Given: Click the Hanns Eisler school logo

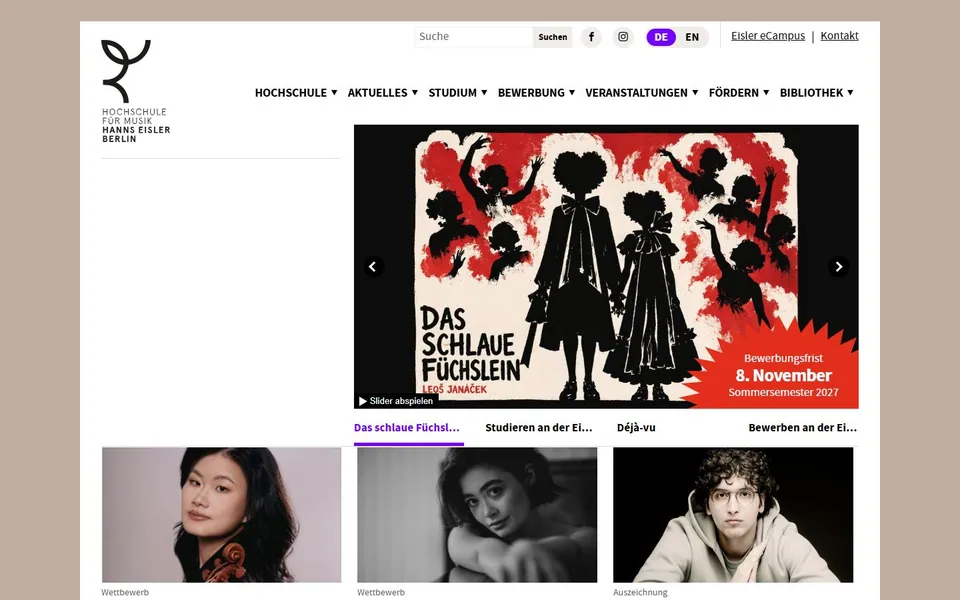Looking at the screenshot, I should pyautogui.click(x=136, y=91).
